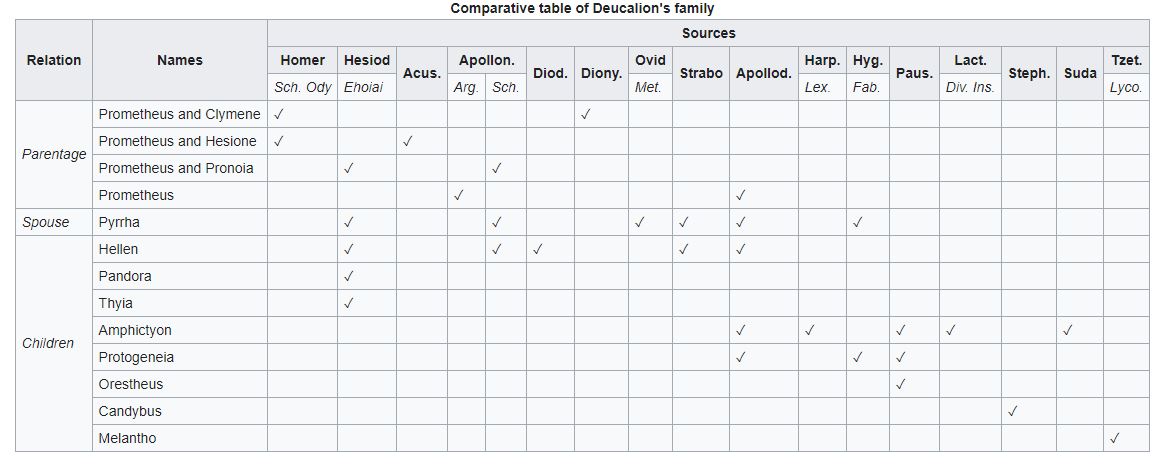Click the Pyrrha checkmark under Ovid

pos(639,222)
